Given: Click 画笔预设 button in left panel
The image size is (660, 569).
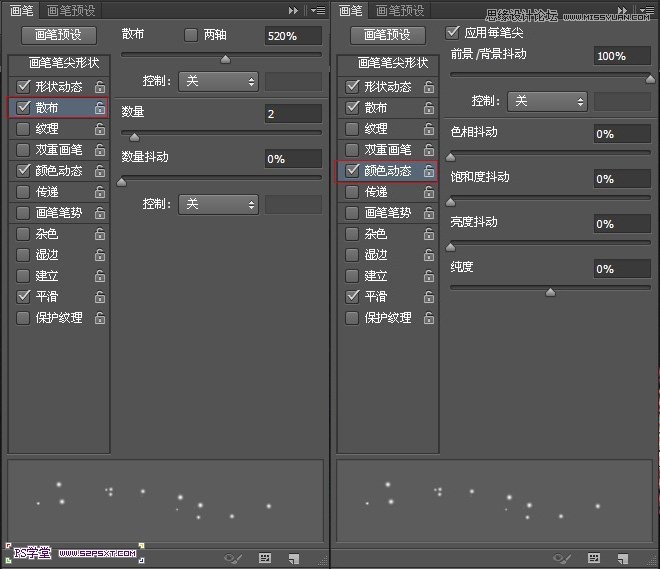Looking at the screenshot, I should pos(59,35).
